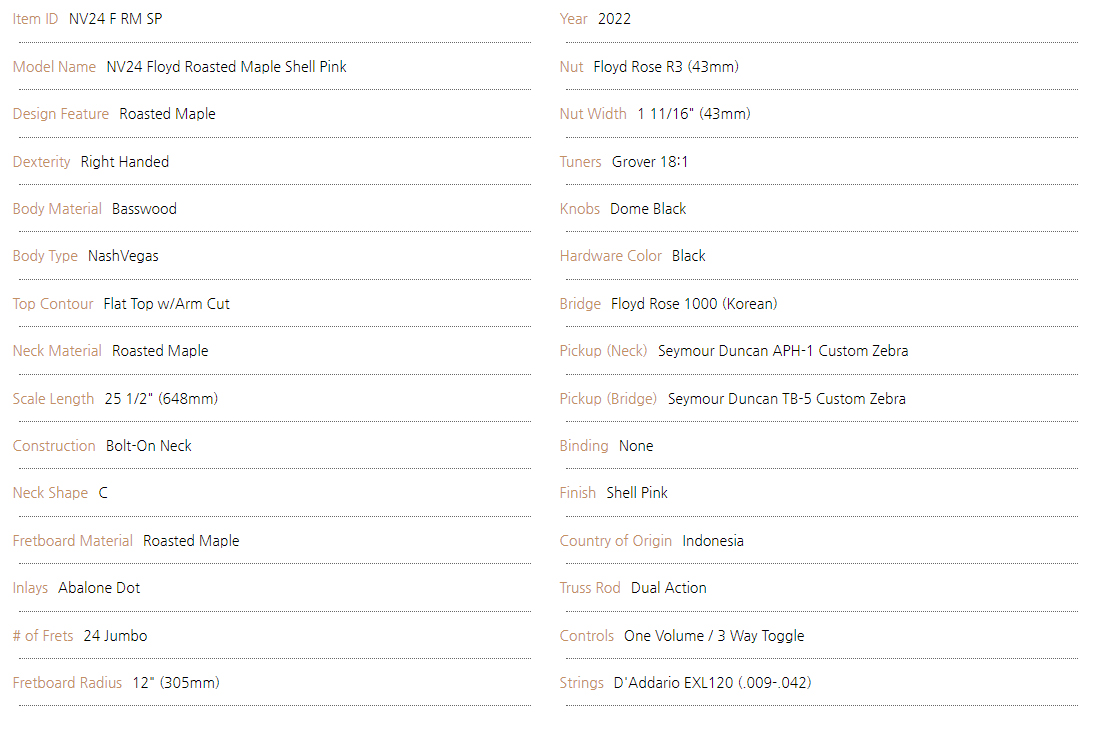
Task: Click the Top Contour label
Action: 53,304
